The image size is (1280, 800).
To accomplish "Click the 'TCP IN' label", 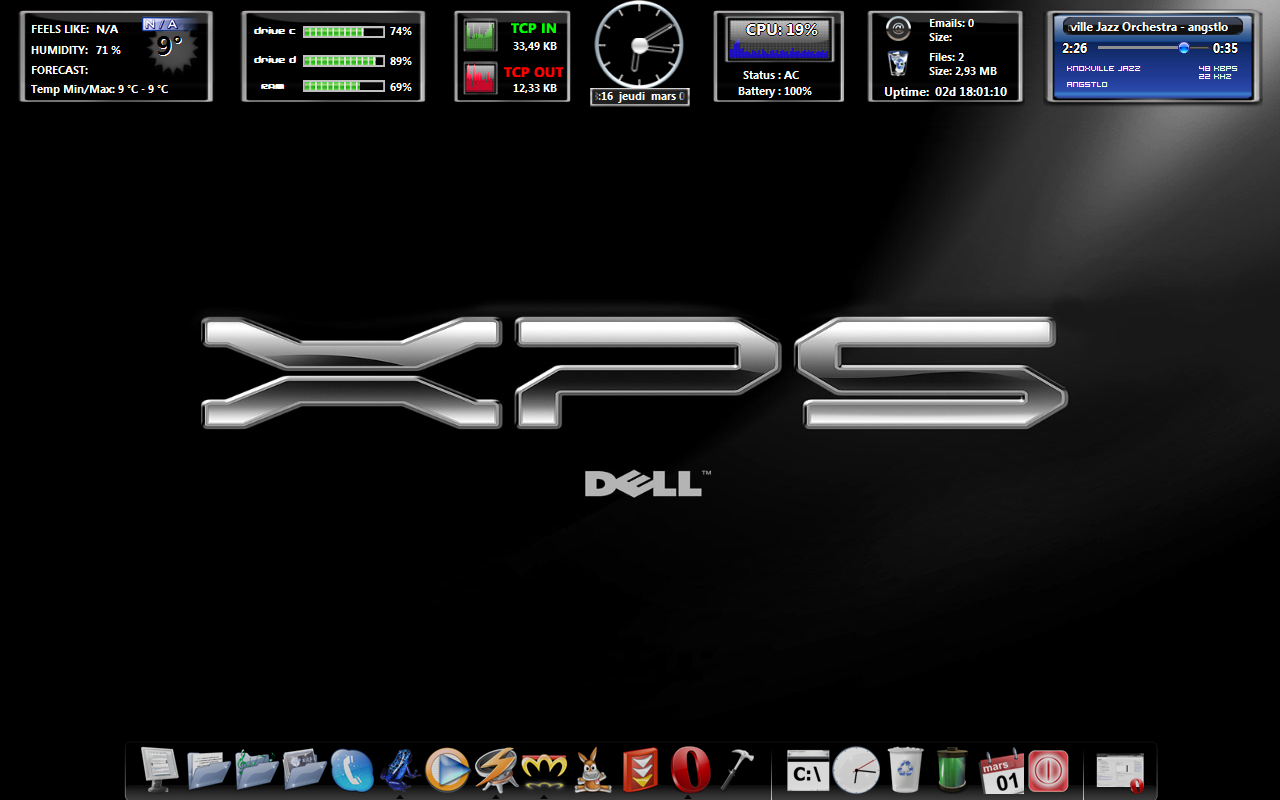I will click(534, 28).
